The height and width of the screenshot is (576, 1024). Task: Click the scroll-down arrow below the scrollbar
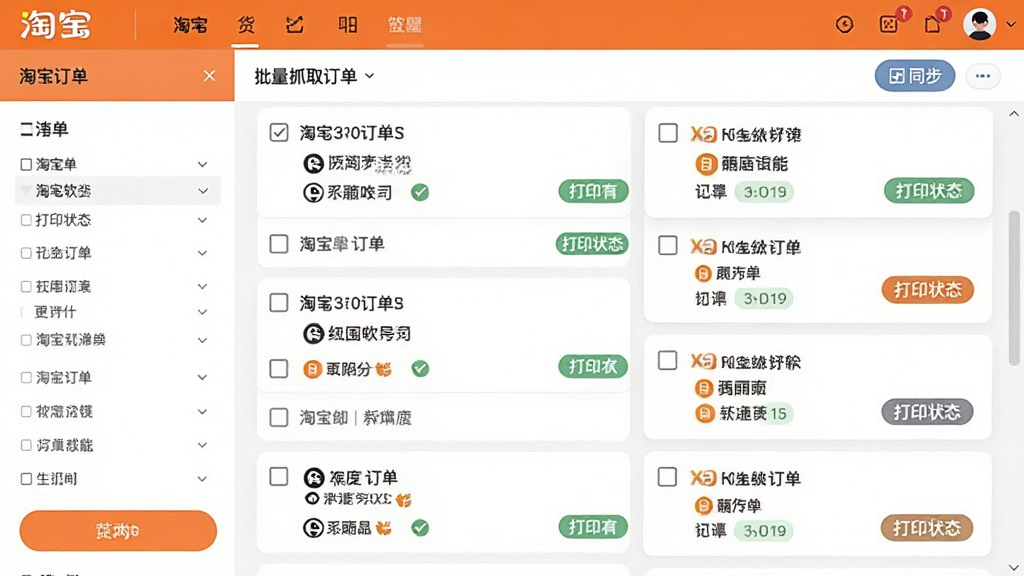tap(1014, 567)
